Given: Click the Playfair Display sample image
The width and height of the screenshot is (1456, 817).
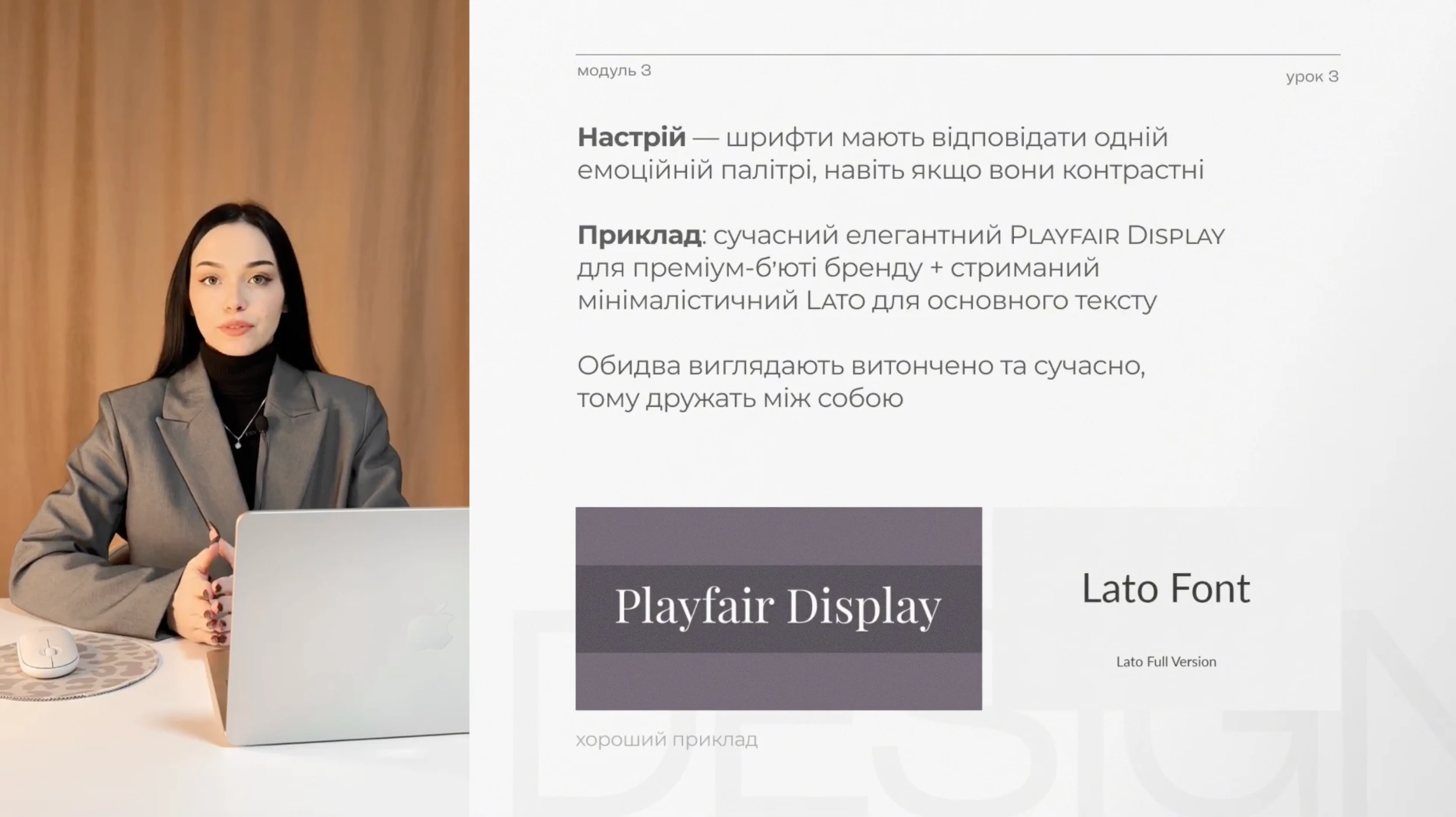Looking at the screenshot, I should [x=778, y=608].
